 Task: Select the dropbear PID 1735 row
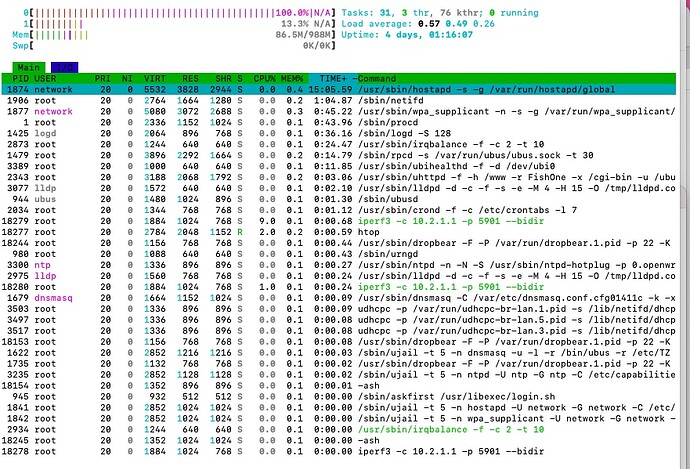coord(338,364)
